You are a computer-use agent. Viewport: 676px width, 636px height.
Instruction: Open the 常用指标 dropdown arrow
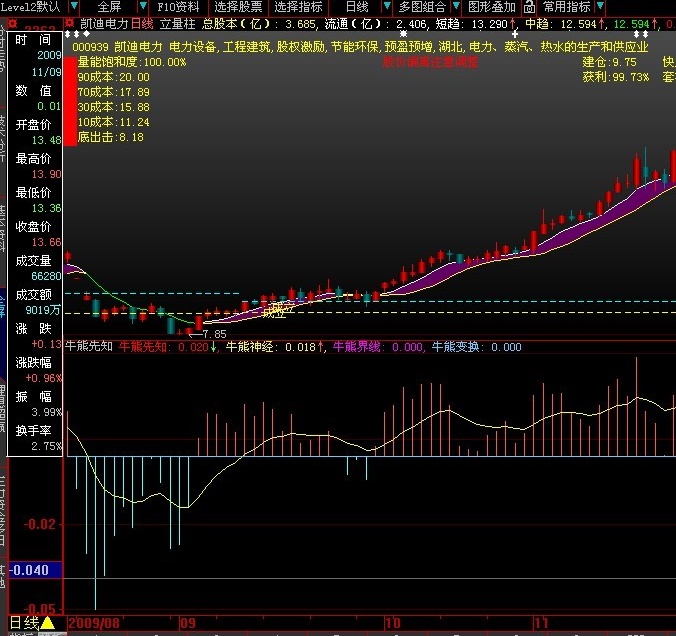[x=600, y=6]
